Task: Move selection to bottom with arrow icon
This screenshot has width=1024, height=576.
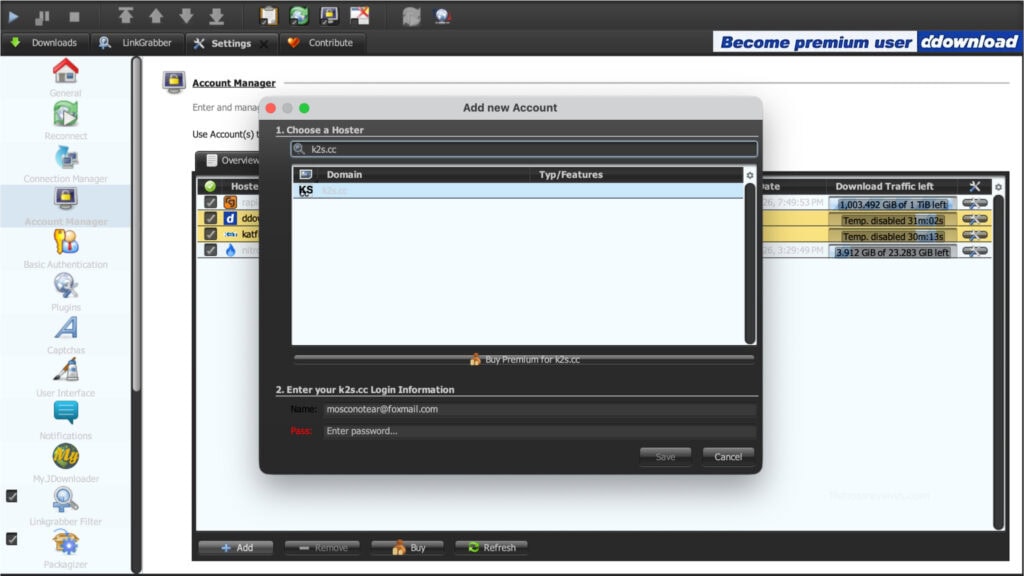Action: pyautogui.click(x=217, y=16)
